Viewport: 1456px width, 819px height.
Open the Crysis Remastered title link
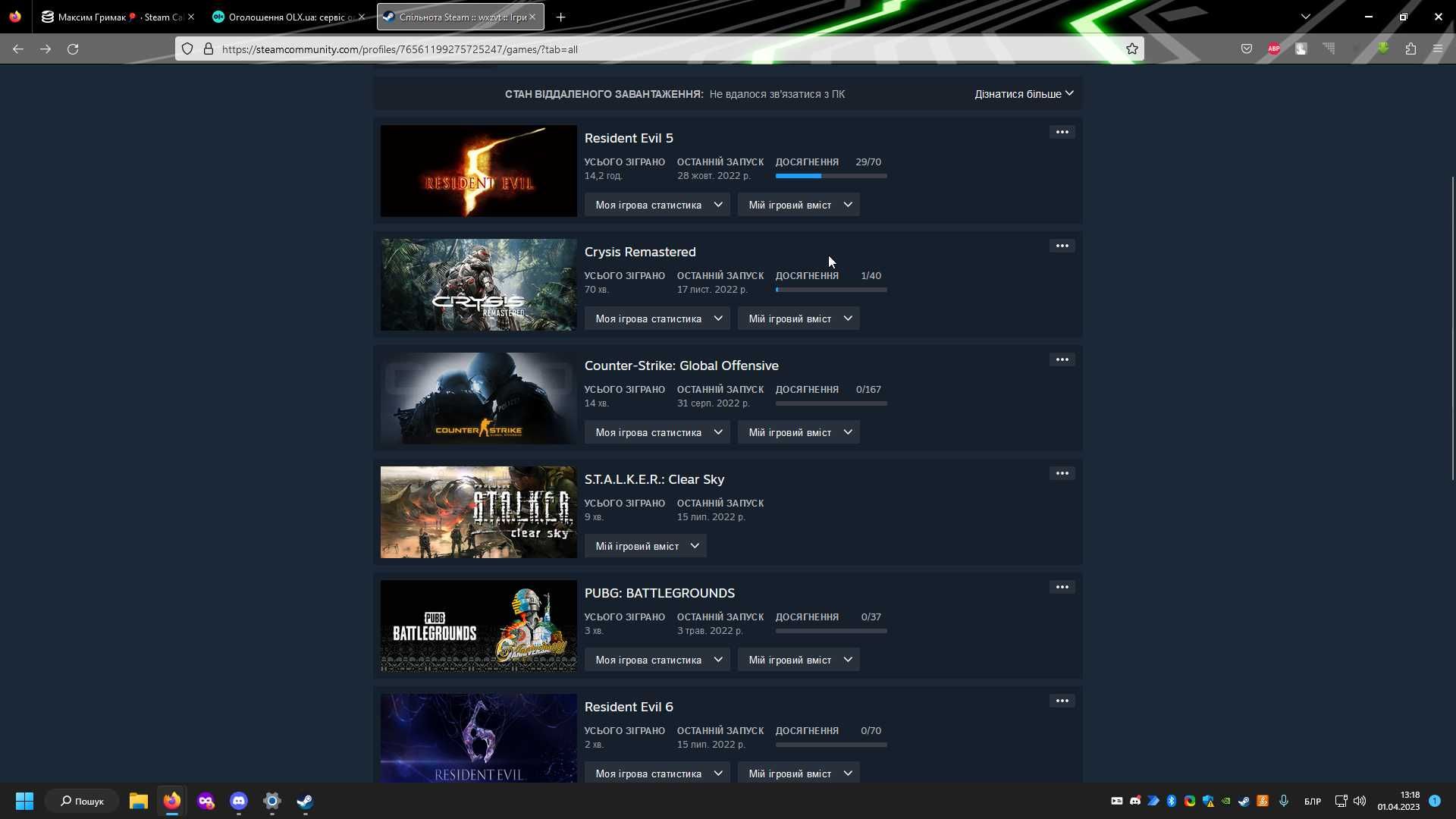pos(640,252)
